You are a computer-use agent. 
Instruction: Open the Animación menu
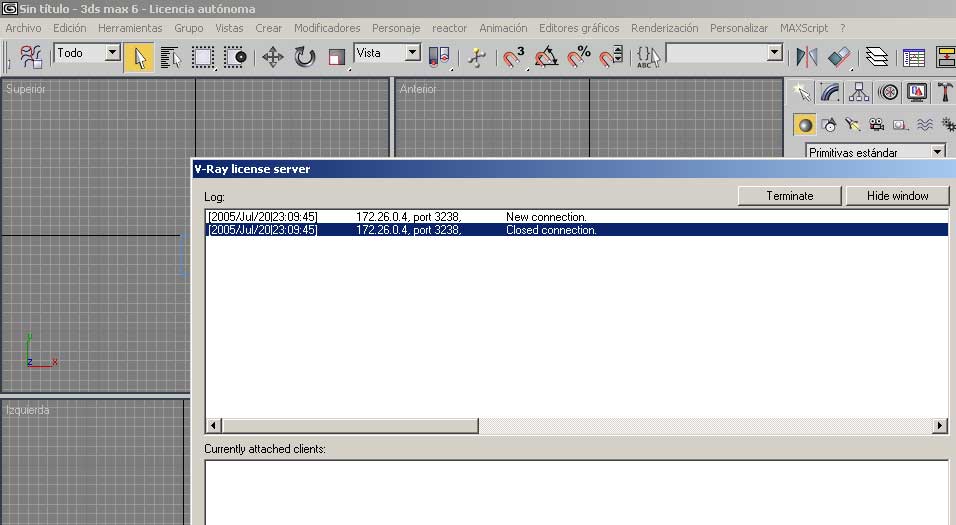503,28
